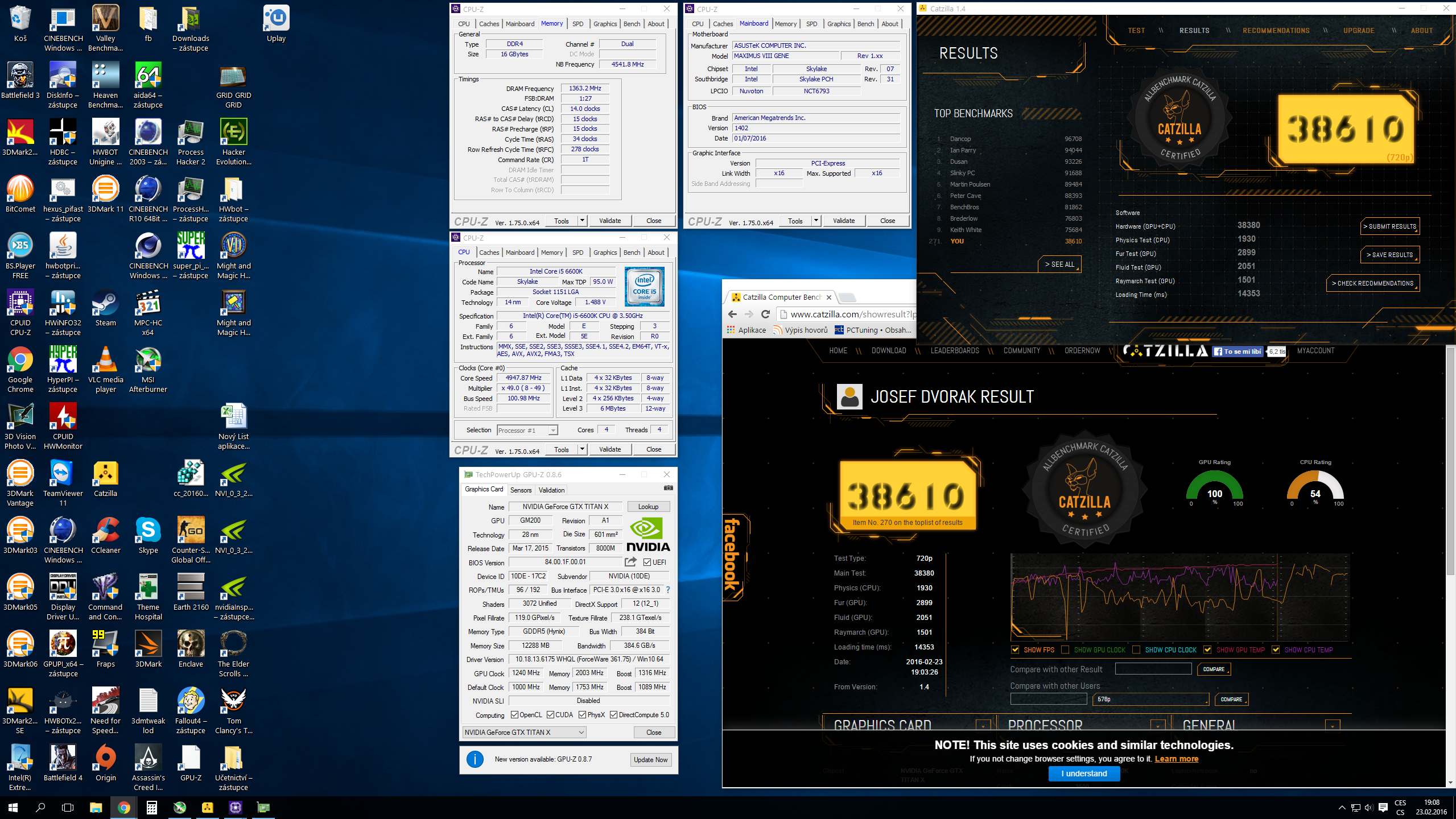Click I understand on the cookie notice
Image resolution: width=1456 pixels, height=819 pixels.
tap(1084, 773)
